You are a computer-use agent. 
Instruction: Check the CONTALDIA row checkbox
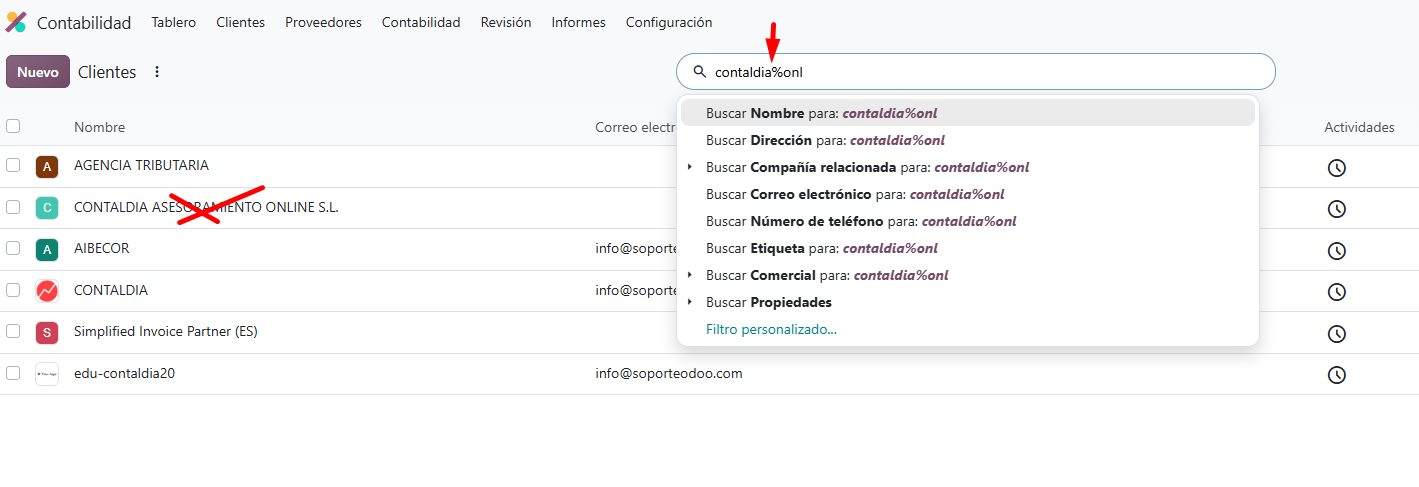tap(13, 290)
